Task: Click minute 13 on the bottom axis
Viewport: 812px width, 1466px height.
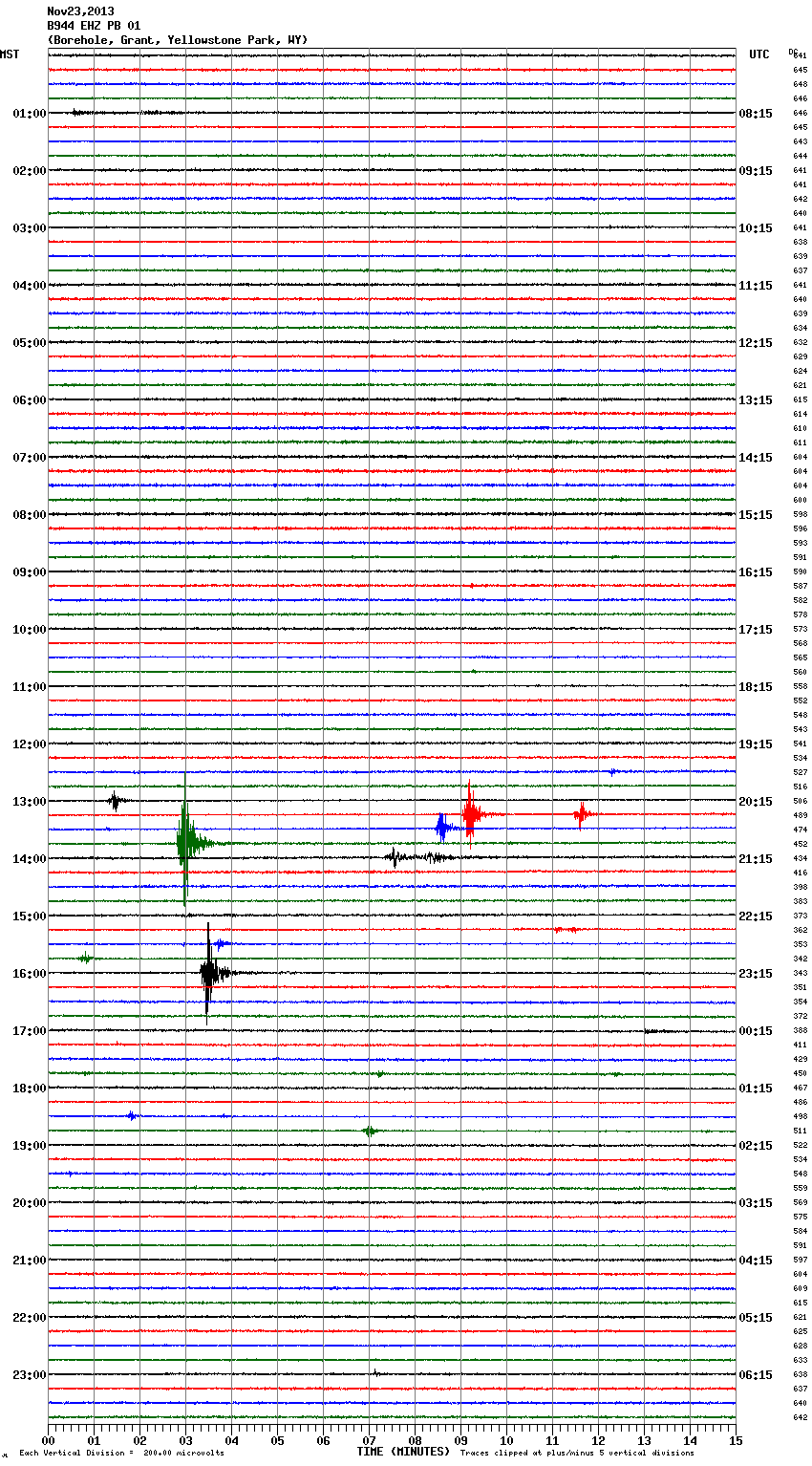Action: [x=644, y=1440]
